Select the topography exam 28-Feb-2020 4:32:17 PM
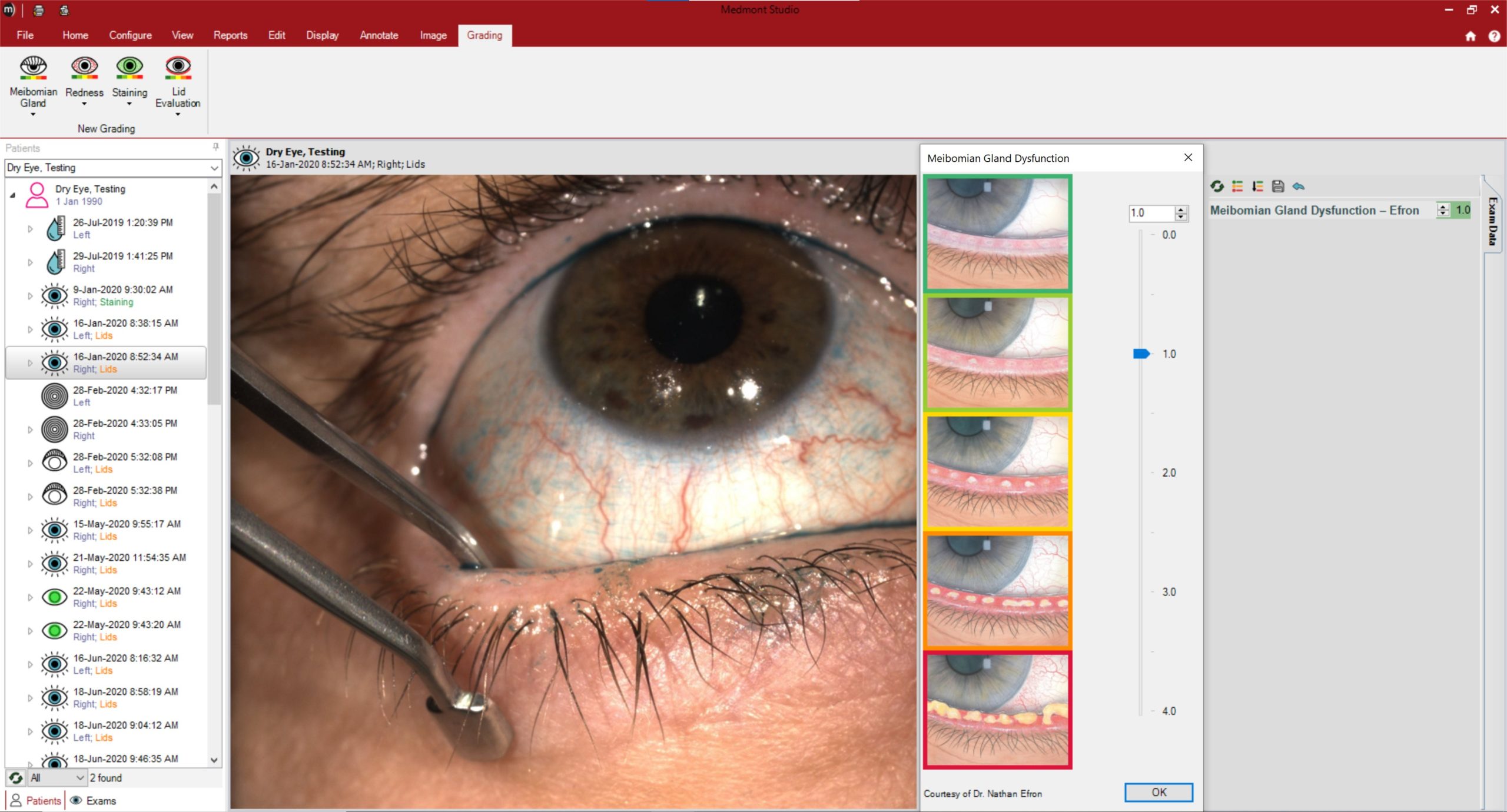 pyautogui.click(x=122, y=396)
